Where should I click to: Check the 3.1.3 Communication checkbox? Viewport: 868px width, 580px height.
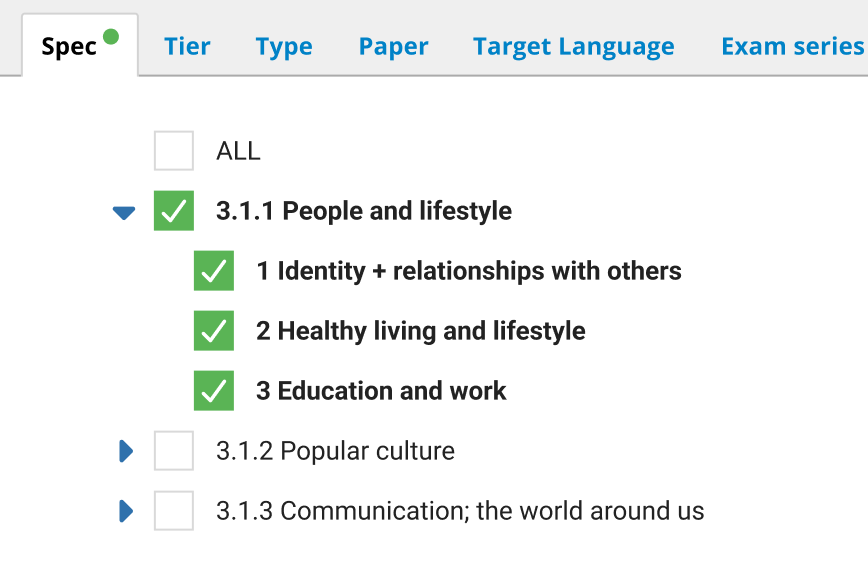pyautogui.click(x=173, y=511)
